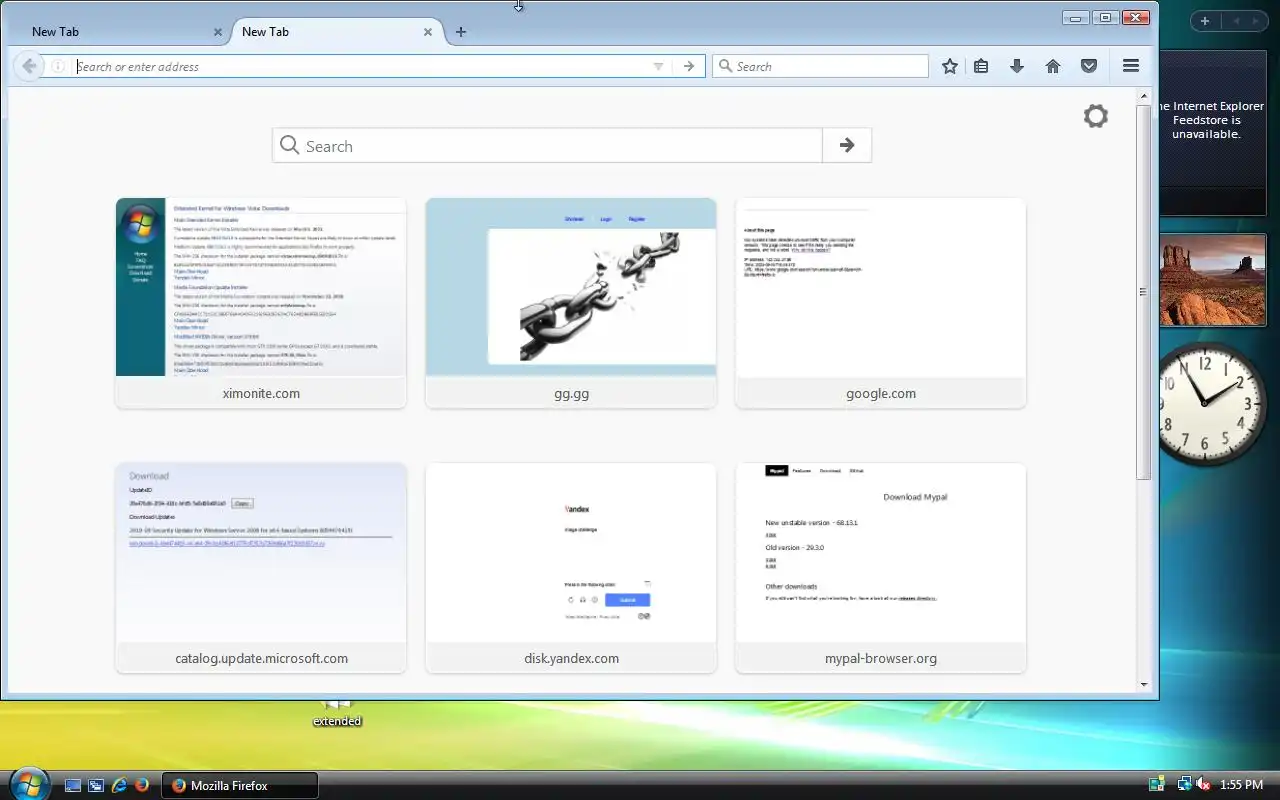Restore down the Firefox window

click(x=1105, y=17)
